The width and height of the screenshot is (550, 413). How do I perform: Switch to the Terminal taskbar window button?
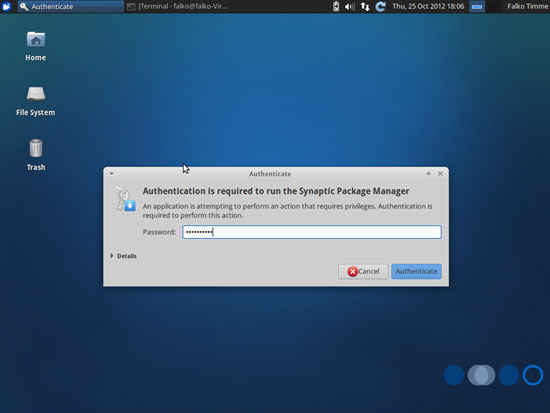(x=177, y=6)
